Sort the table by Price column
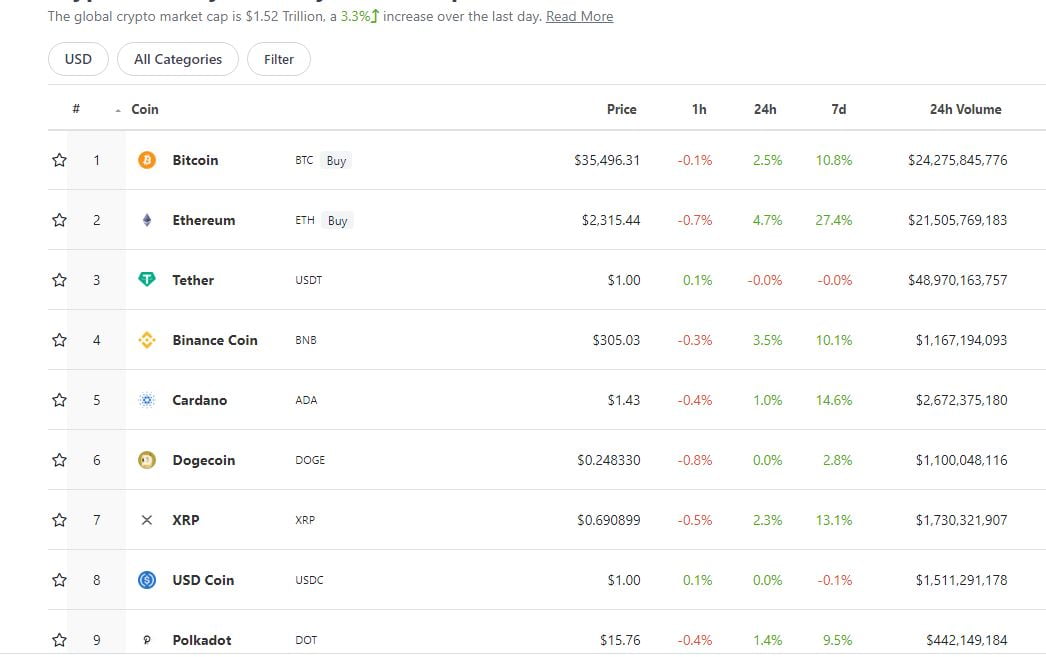Image resolution: width=1046 pixels, height=657 pixels. 621,109
